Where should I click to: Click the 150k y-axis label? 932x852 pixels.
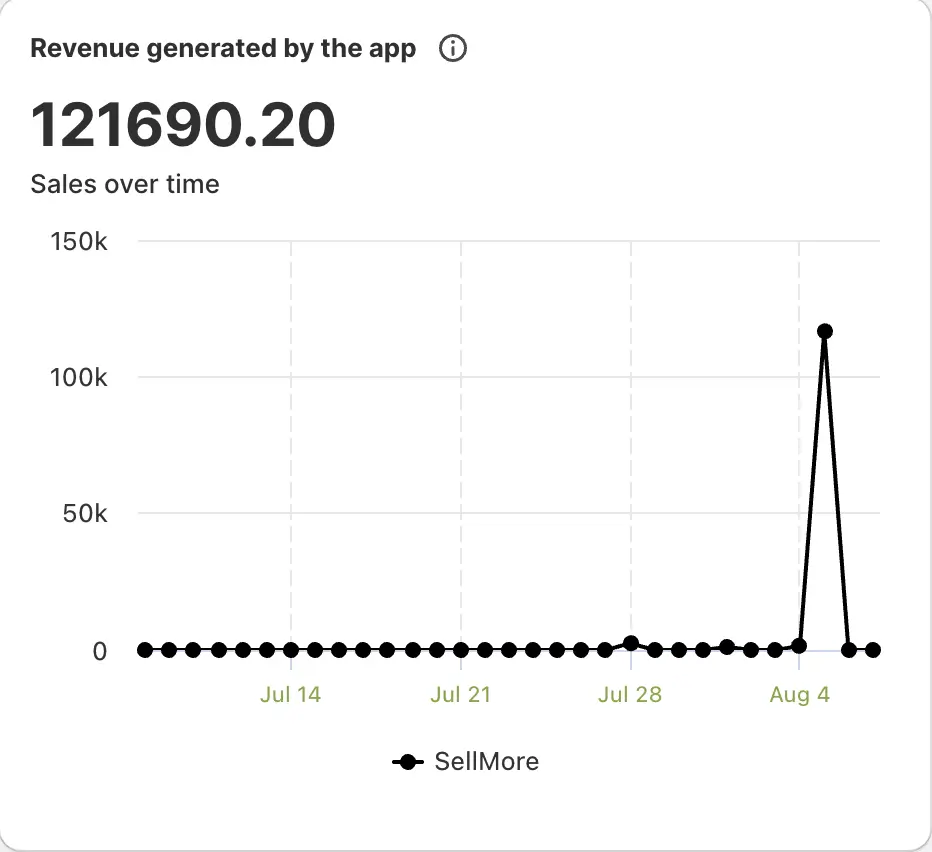tap(79, 242)
